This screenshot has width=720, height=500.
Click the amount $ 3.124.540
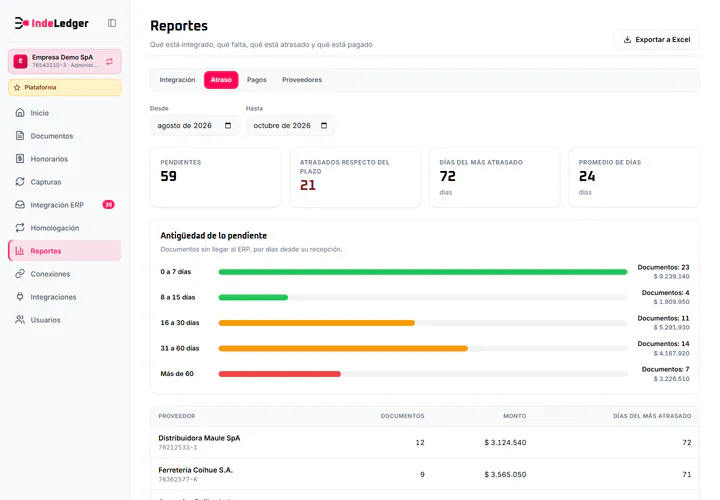tap(505, 443)
